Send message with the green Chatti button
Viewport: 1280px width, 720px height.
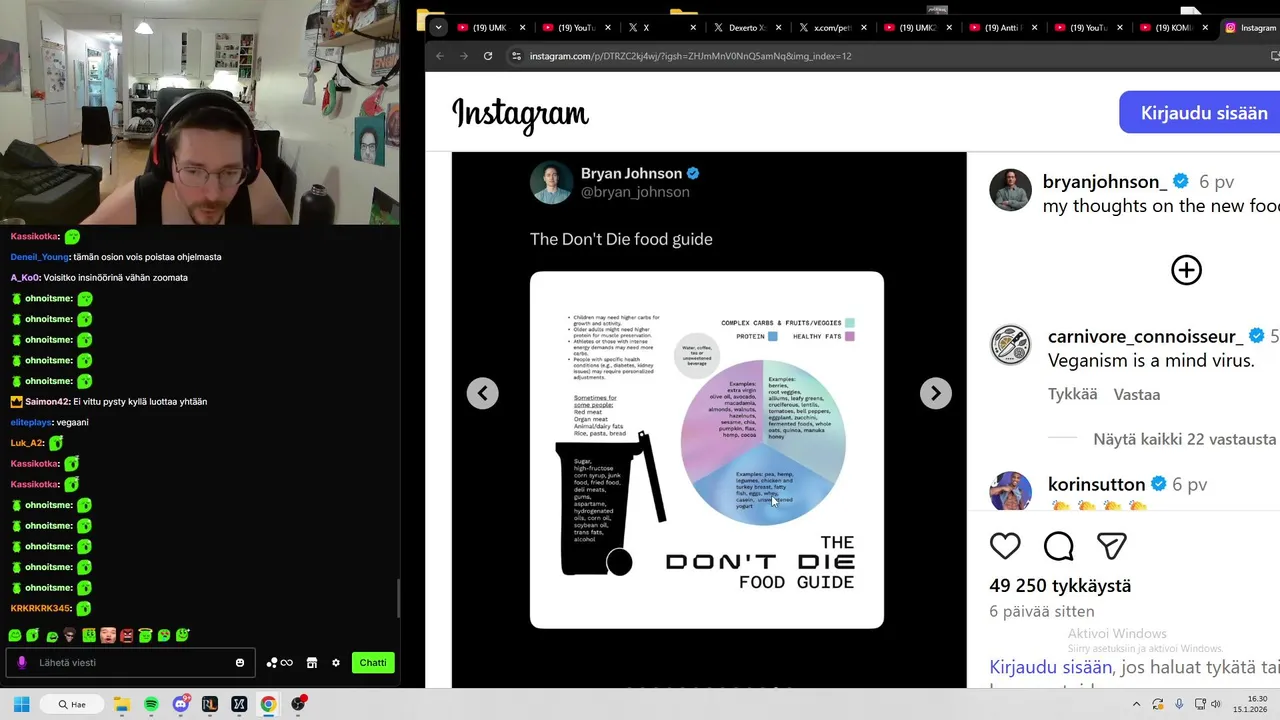373,662
